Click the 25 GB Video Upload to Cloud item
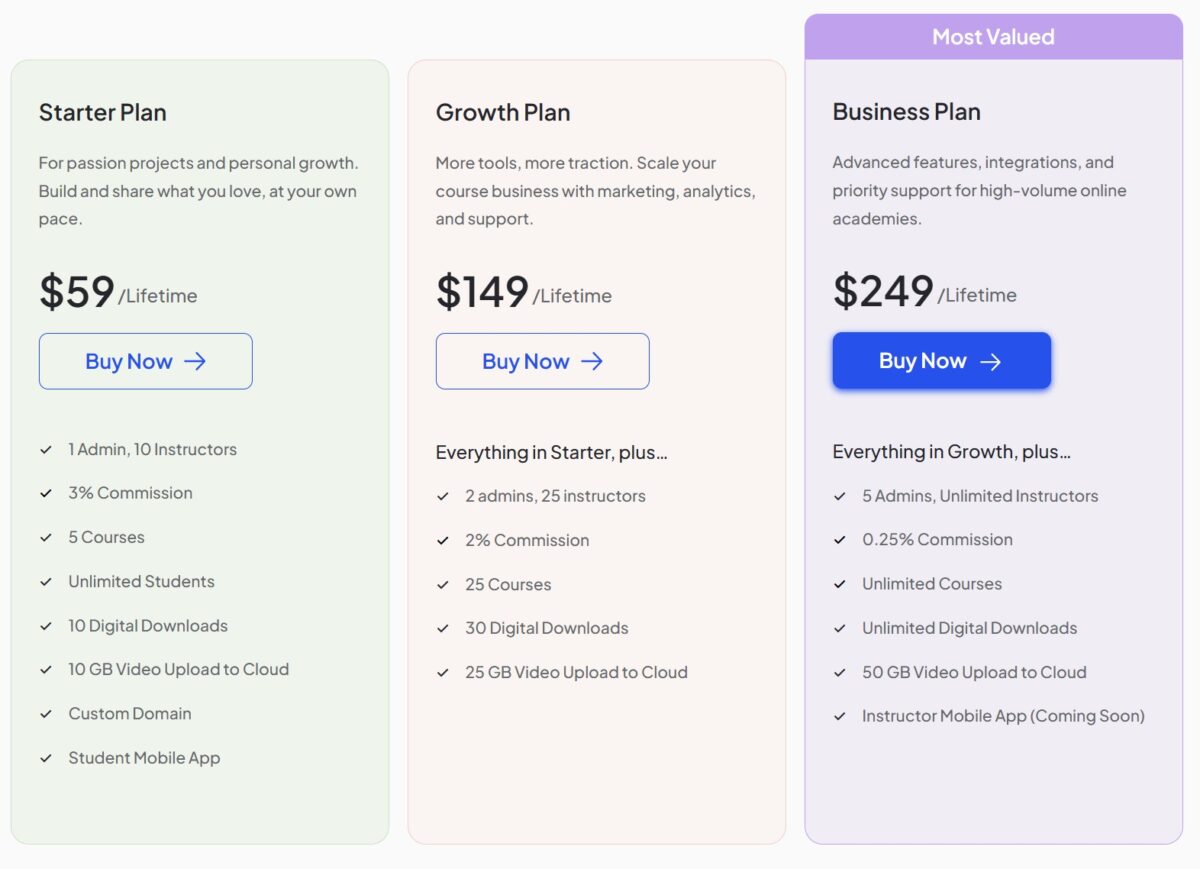This screenshot has height=869, width=1200. (576, 672)
